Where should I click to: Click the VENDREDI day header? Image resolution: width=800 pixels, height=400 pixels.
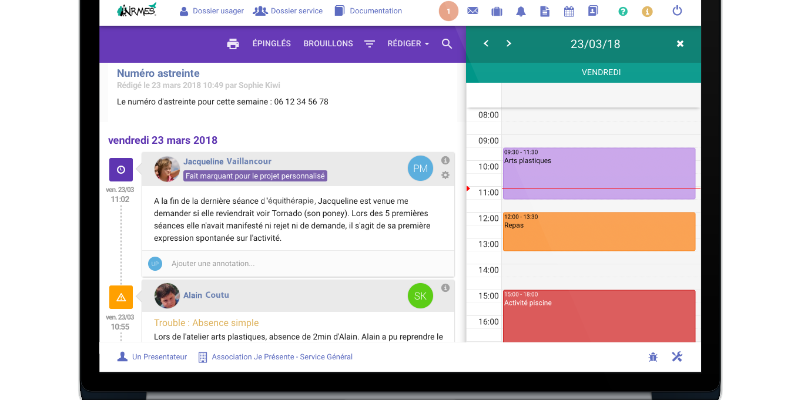click(601, 72)
